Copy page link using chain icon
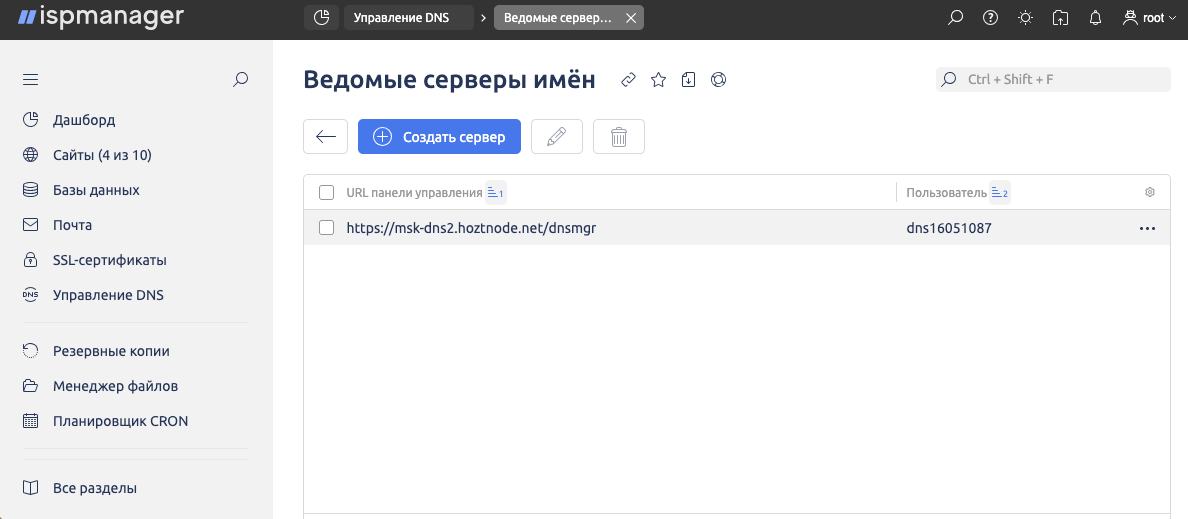Screen dimensions: 1188x519 click(x=628, y=80)
